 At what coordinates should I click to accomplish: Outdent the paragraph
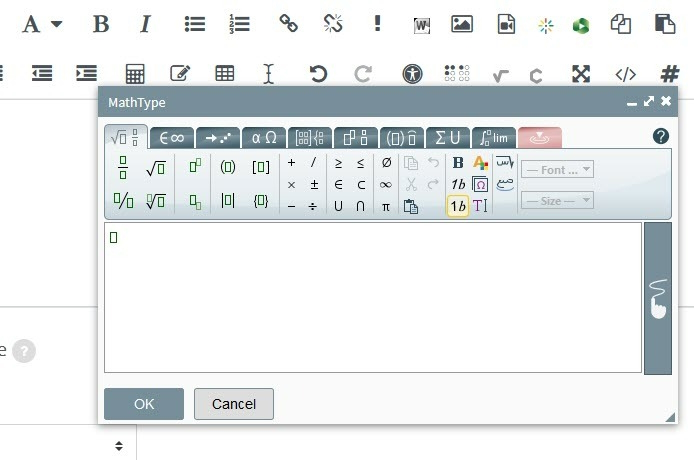coord(42,73)
